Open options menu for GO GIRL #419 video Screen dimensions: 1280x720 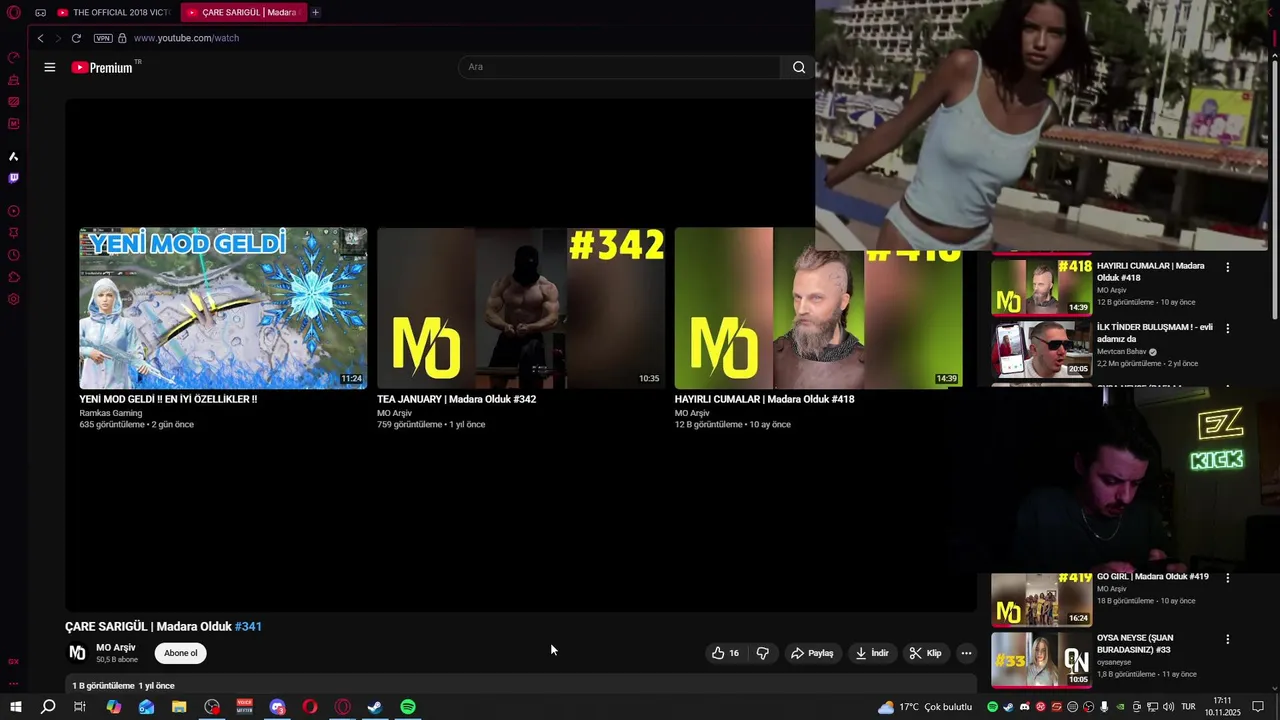pos(1228,577)
